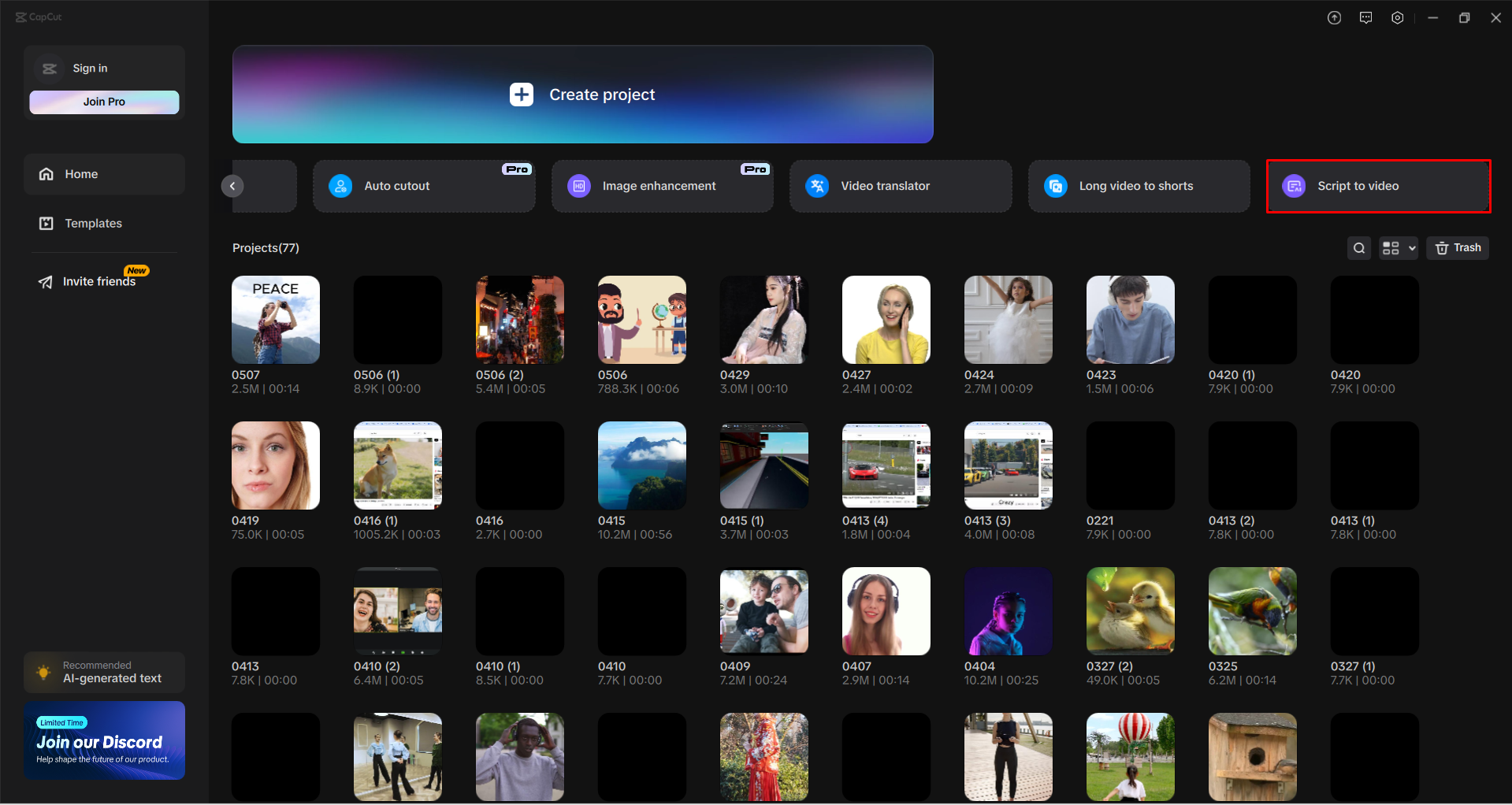Open the project search
This screenshot has width=1512, height=805.
click(x=1358, y=247)
